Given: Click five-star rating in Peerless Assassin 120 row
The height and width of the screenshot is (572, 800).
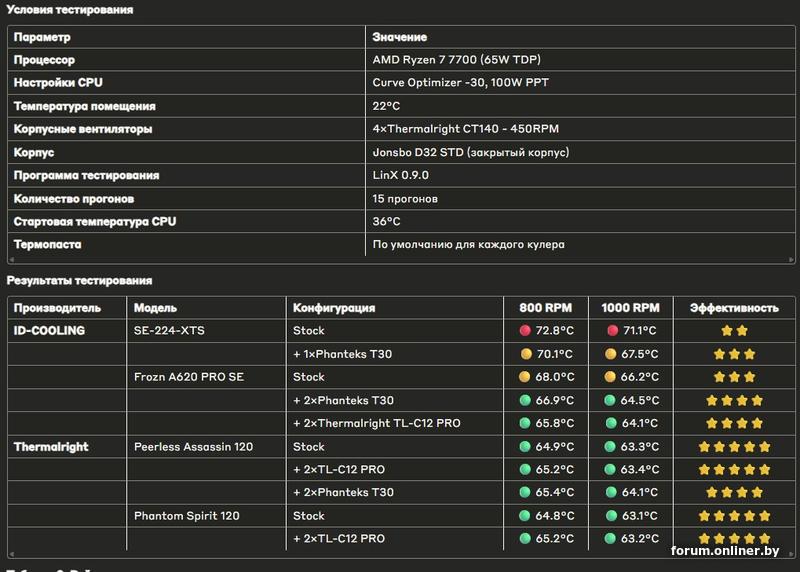Looking at the screenshot, I should click(x=735, y=446).
